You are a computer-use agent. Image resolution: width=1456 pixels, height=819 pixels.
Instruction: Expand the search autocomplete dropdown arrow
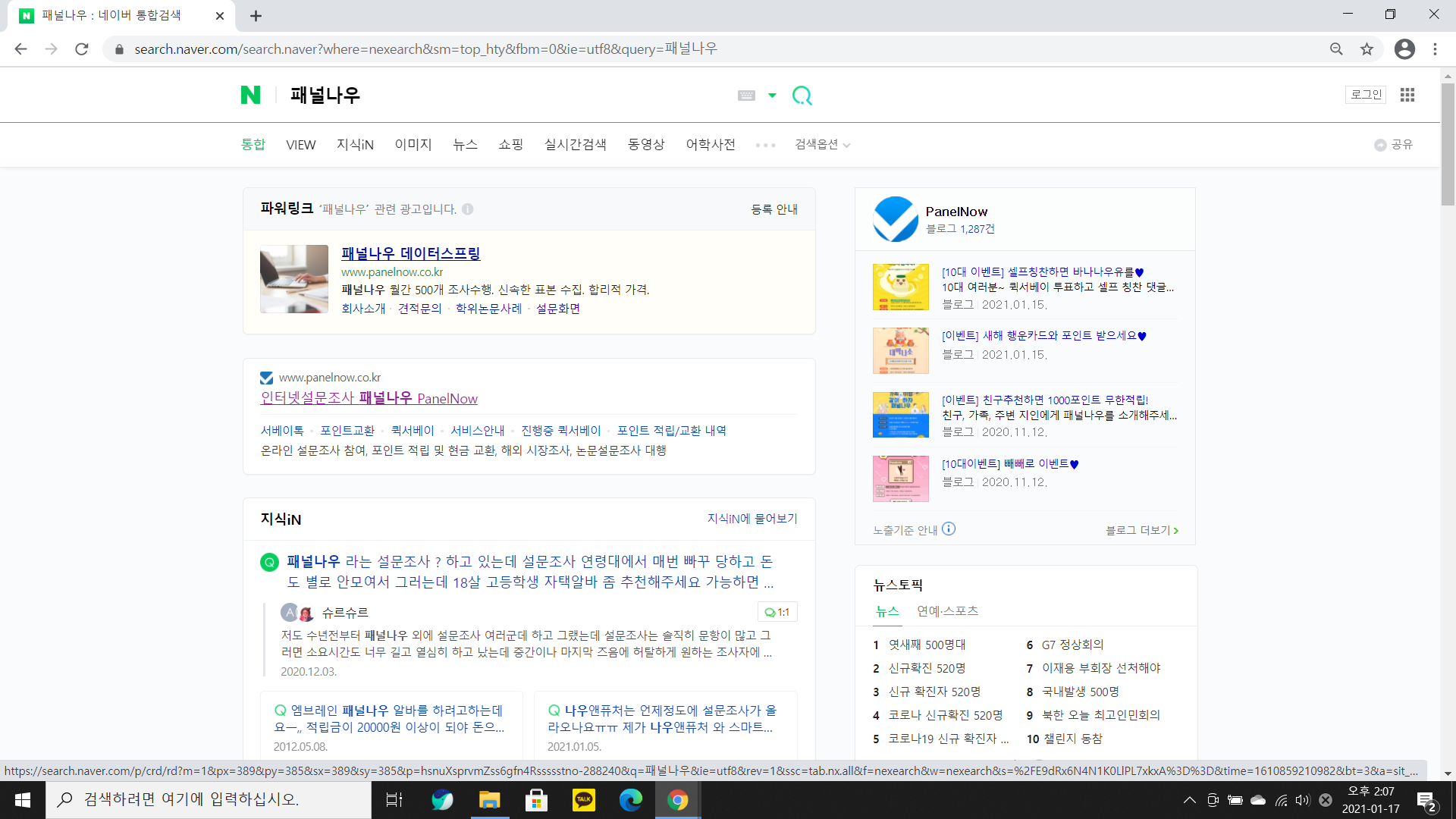[x=772, y=96]
